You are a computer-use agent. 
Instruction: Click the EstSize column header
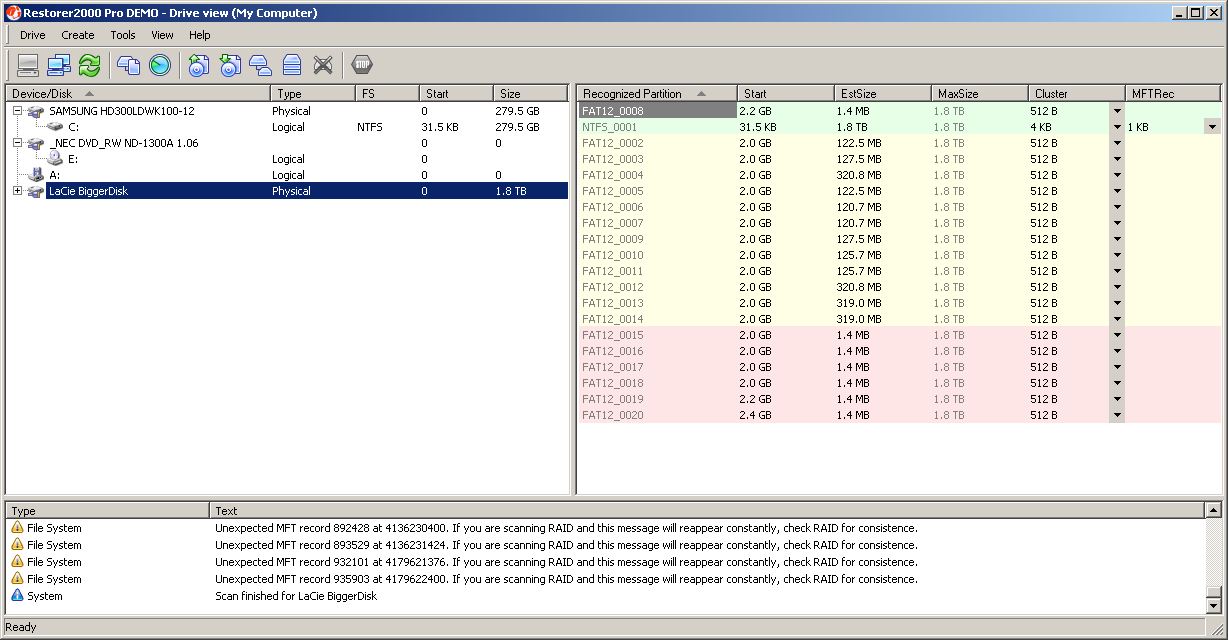click(x=881, y=93)
